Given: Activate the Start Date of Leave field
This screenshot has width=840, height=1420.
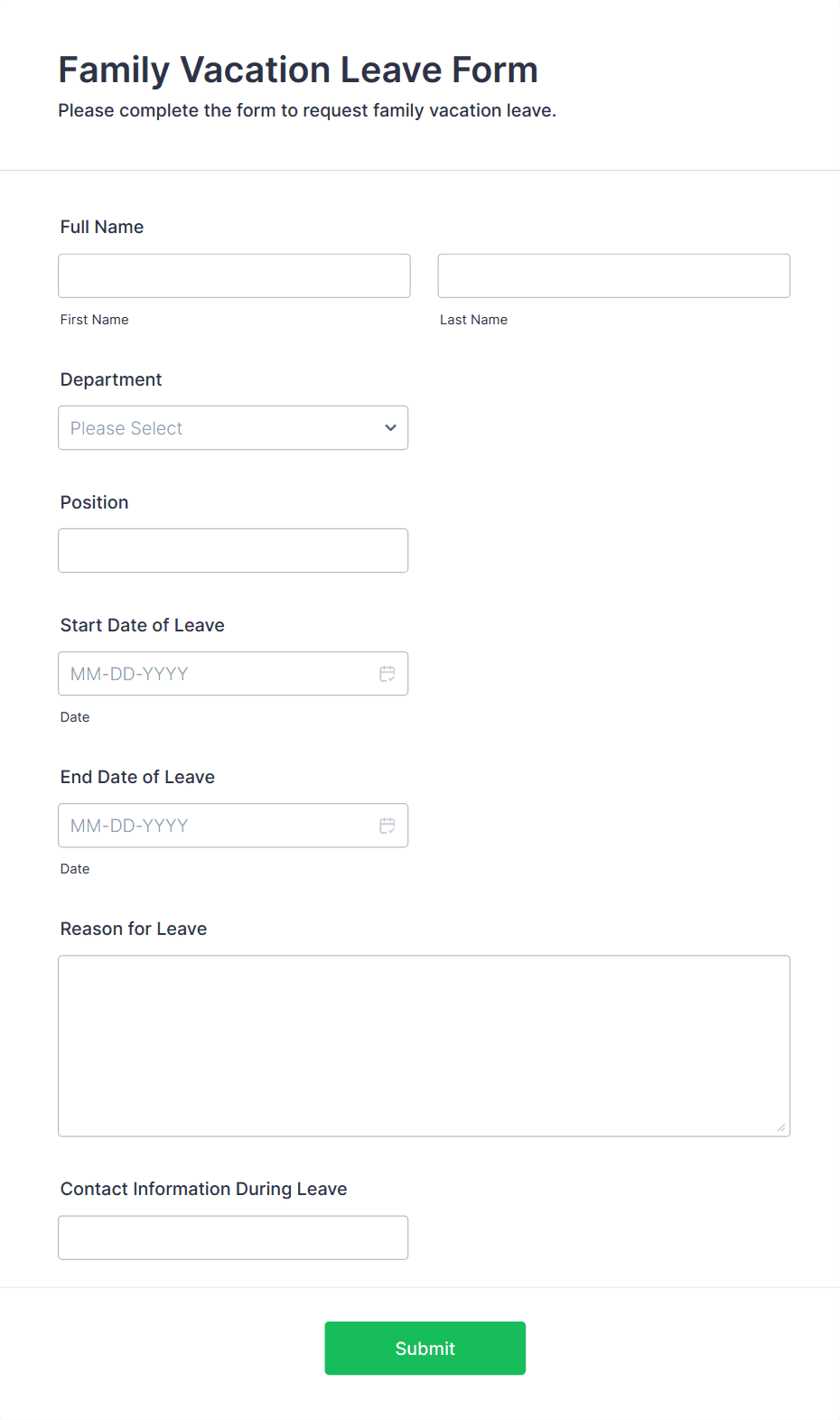Looking at the screenshot, I should coord(233,674).
